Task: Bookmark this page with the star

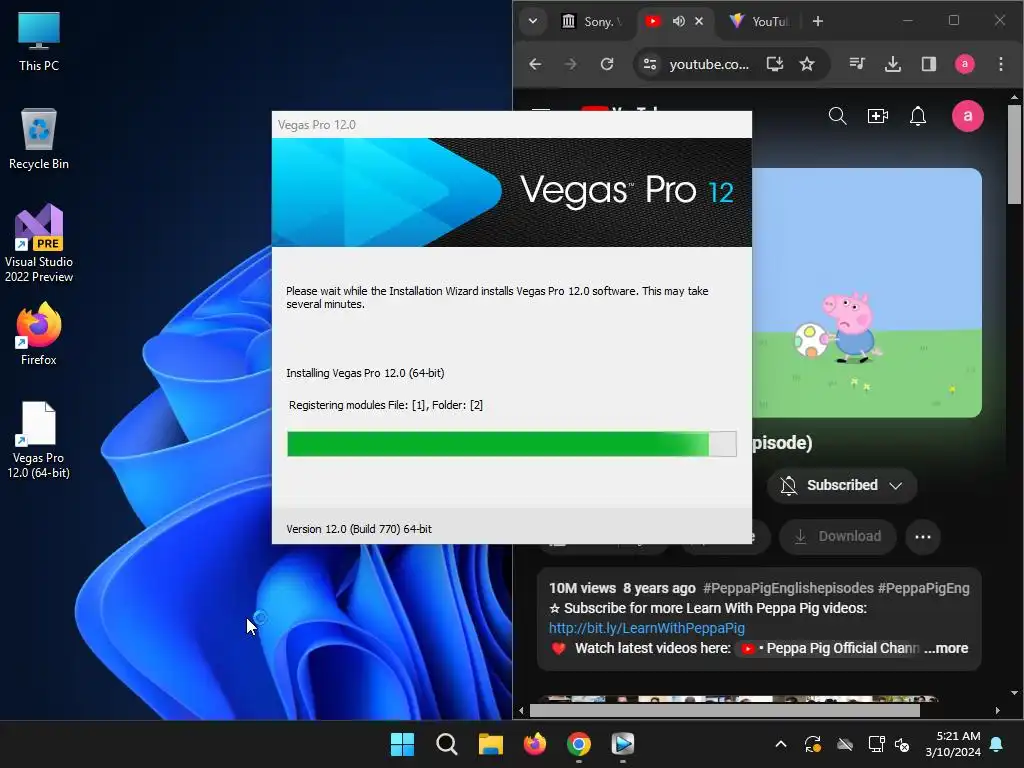Action: coord(807,64)
